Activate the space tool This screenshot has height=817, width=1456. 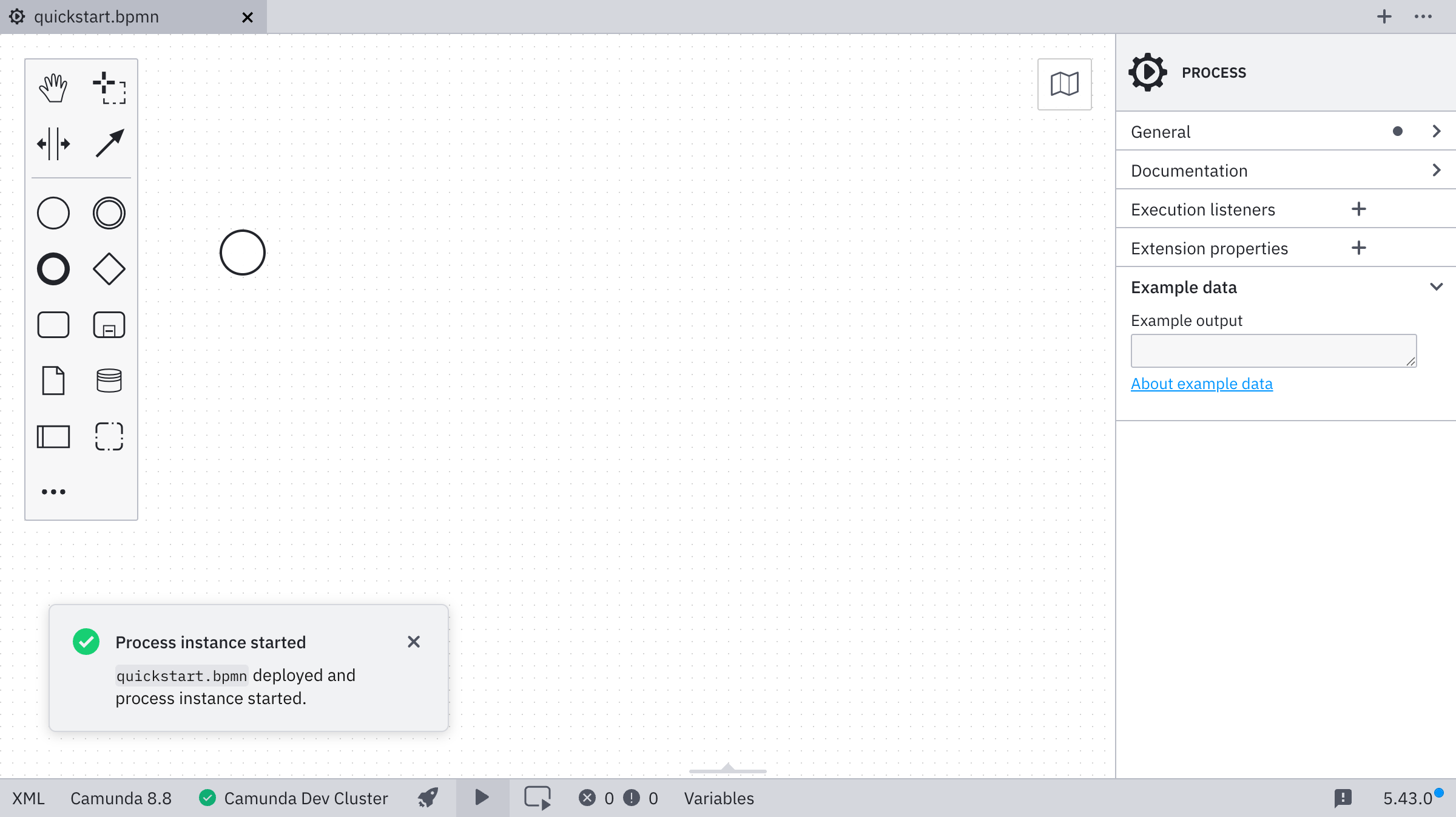pyautogui.click(x=53, y=144)
